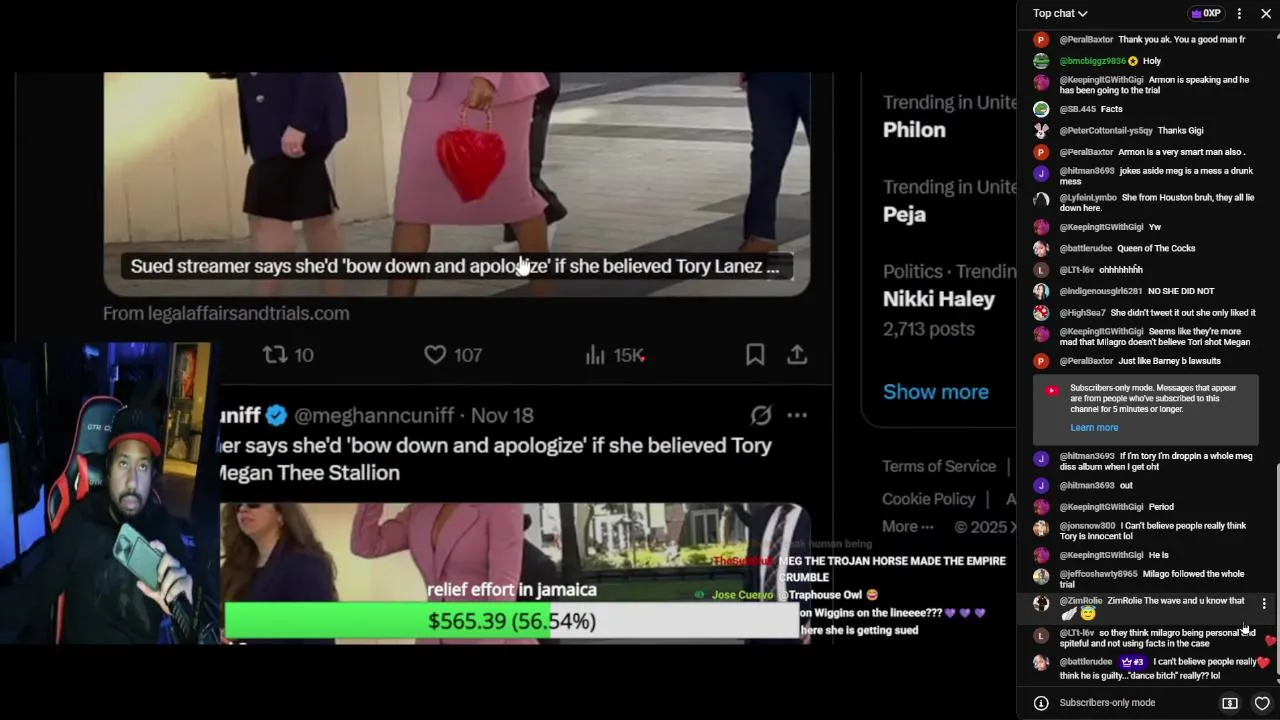Send a heart reaction in chat
This screenshot has width=1280, height=720.
1262,703
